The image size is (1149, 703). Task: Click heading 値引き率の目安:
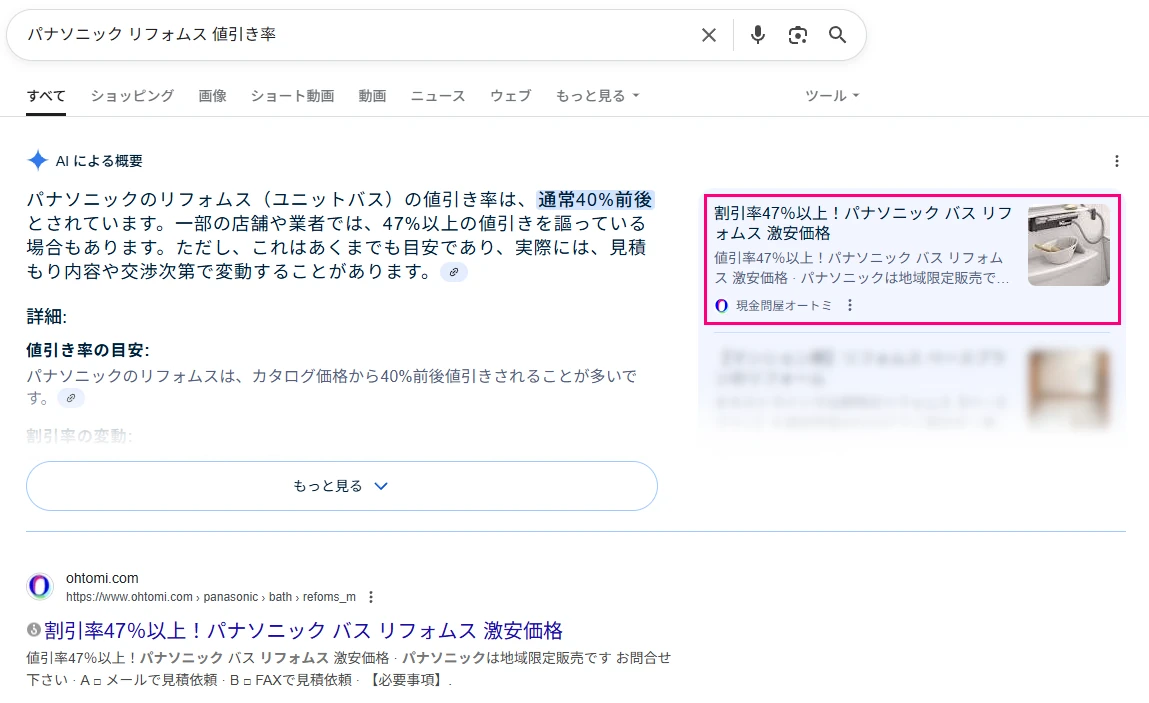pos(88,350)
